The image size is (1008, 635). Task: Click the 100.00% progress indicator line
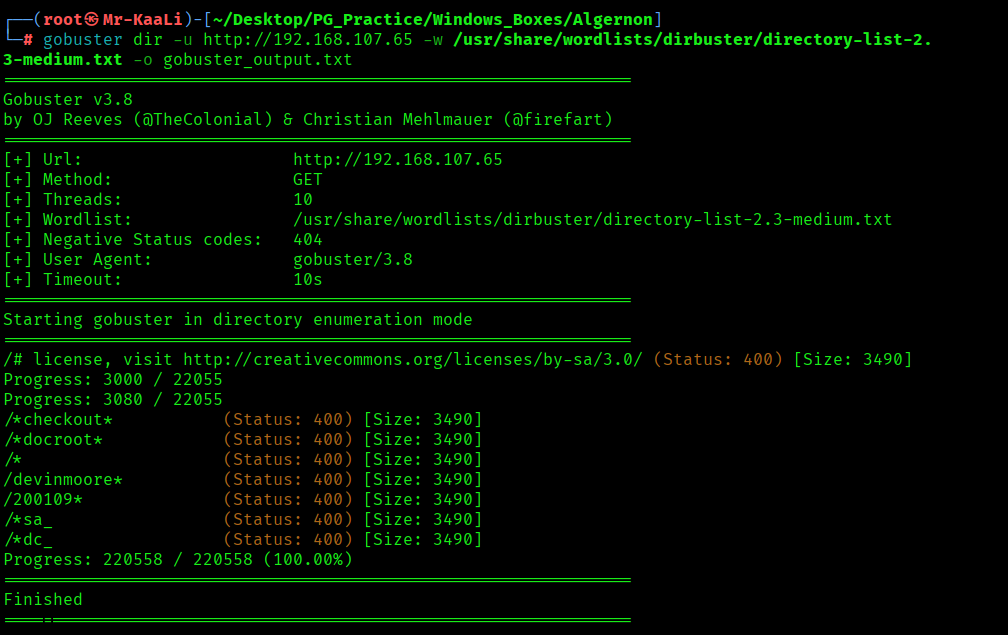[x=178, y=560]
